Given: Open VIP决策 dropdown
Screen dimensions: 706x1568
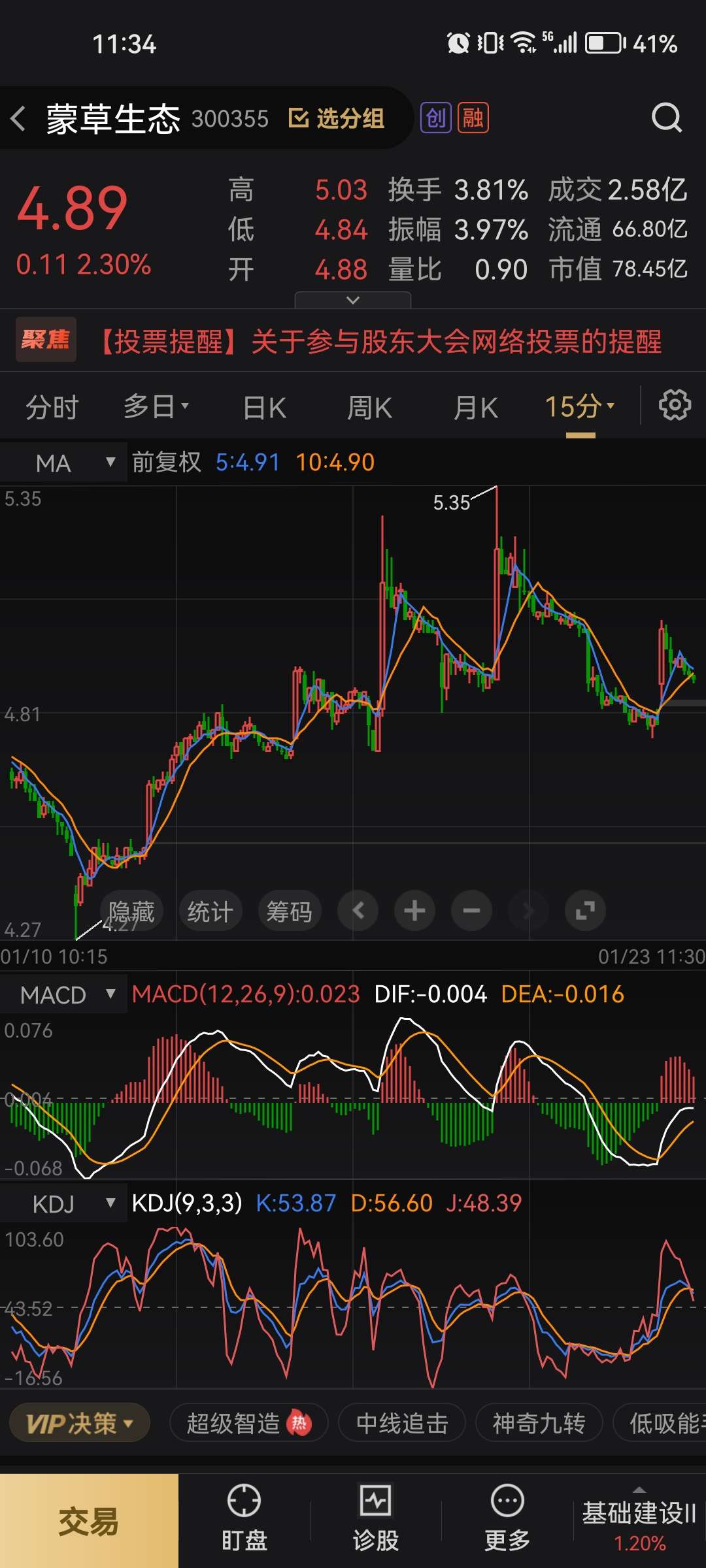Looking at the screenshot, I should pyautogui.click(x=80, y=1423).
